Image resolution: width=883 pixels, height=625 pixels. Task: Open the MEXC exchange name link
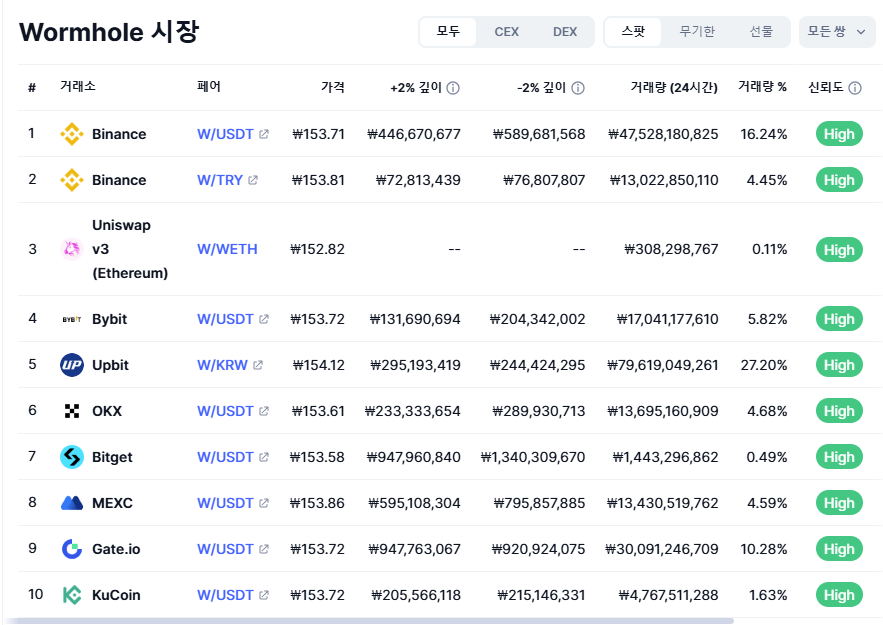tap(113, 503)
